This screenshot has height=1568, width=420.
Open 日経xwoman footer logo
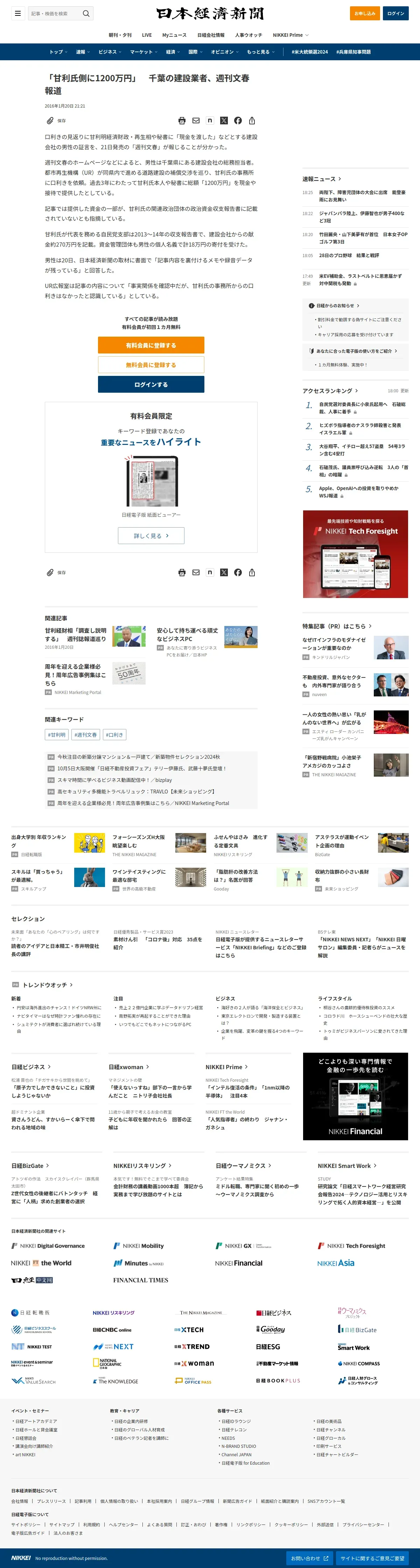click(194, 1363)
